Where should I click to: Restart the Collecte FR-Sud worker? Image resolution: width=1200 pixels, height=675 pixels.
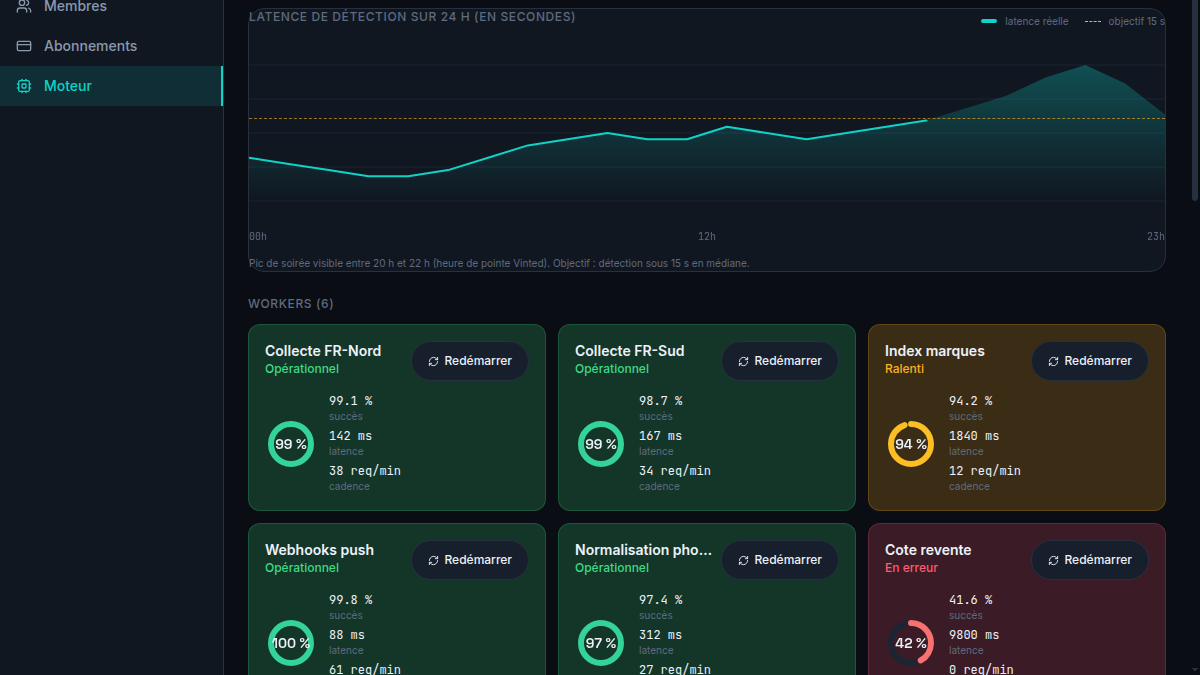780,361
